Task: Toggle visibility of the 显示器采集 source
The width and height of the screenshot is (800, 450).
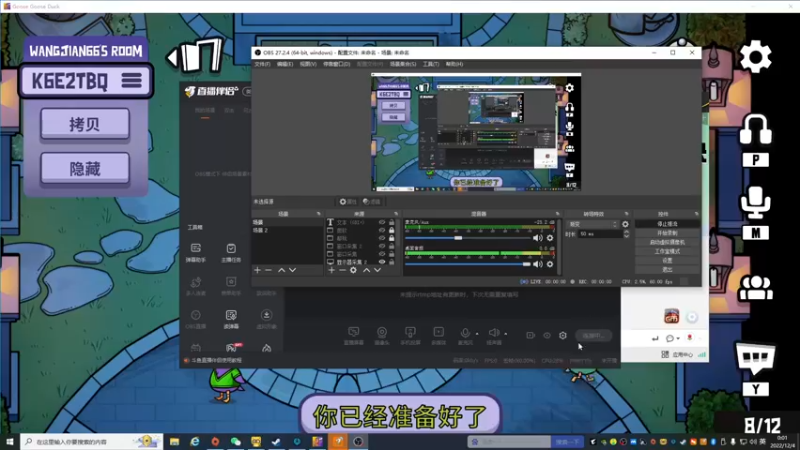Action: [382, 262]
